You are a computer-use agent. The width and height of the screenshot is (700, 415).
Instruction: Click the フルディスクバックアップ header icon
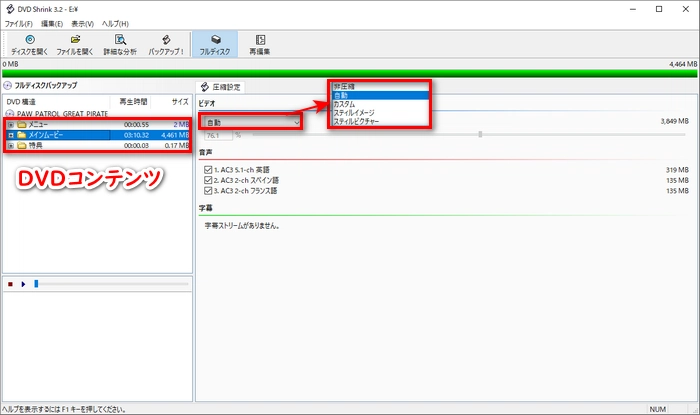7,85
